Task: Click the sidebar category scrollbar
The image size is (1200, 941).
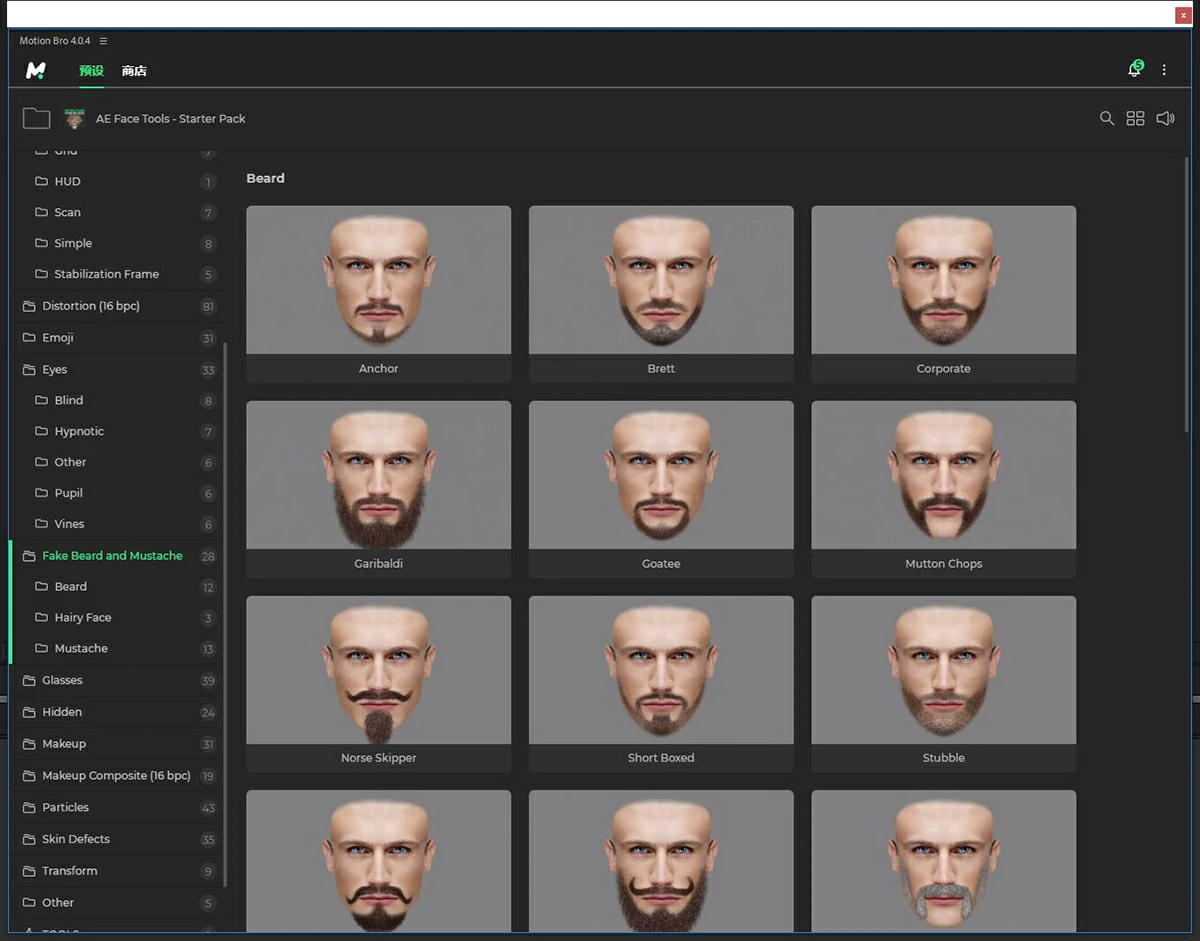Action: (x=225, y=614)
